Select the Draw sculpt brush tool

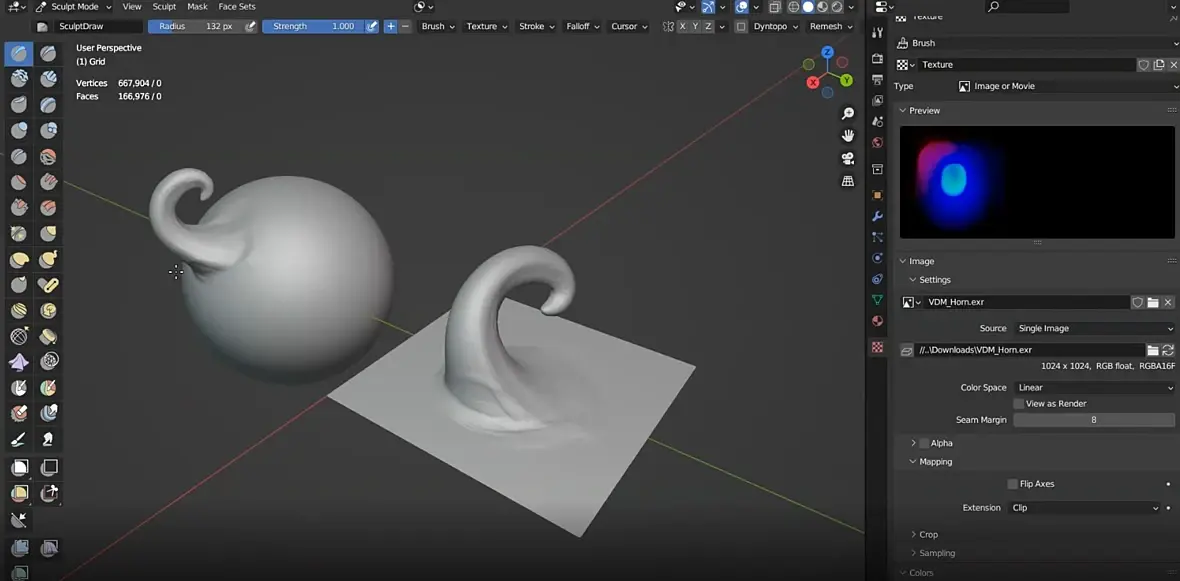click(x=19, y=53)
